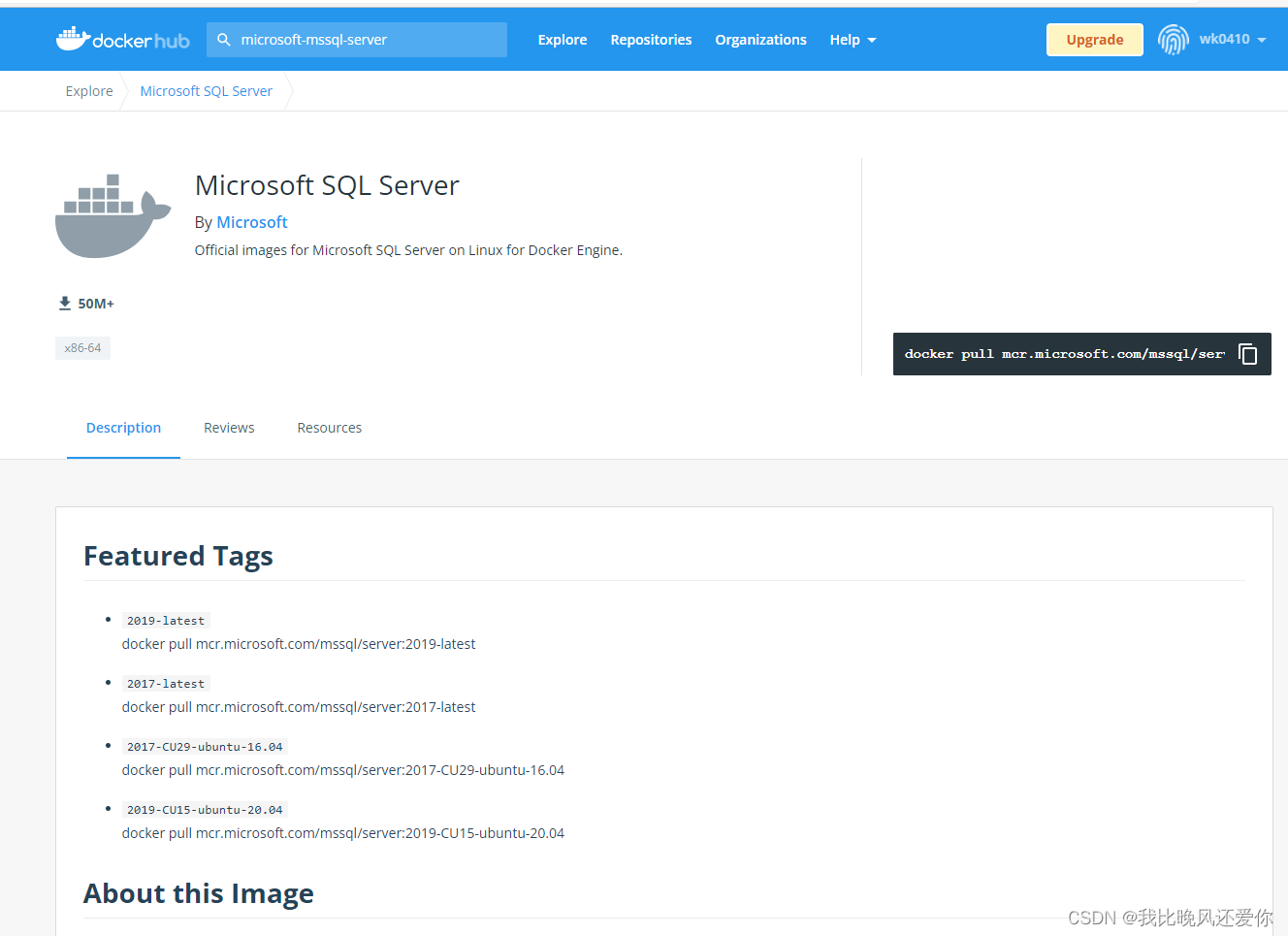Open the Help dropdown menu
The width and height of the screenshot is (1288, 936).
click(853, 40)
